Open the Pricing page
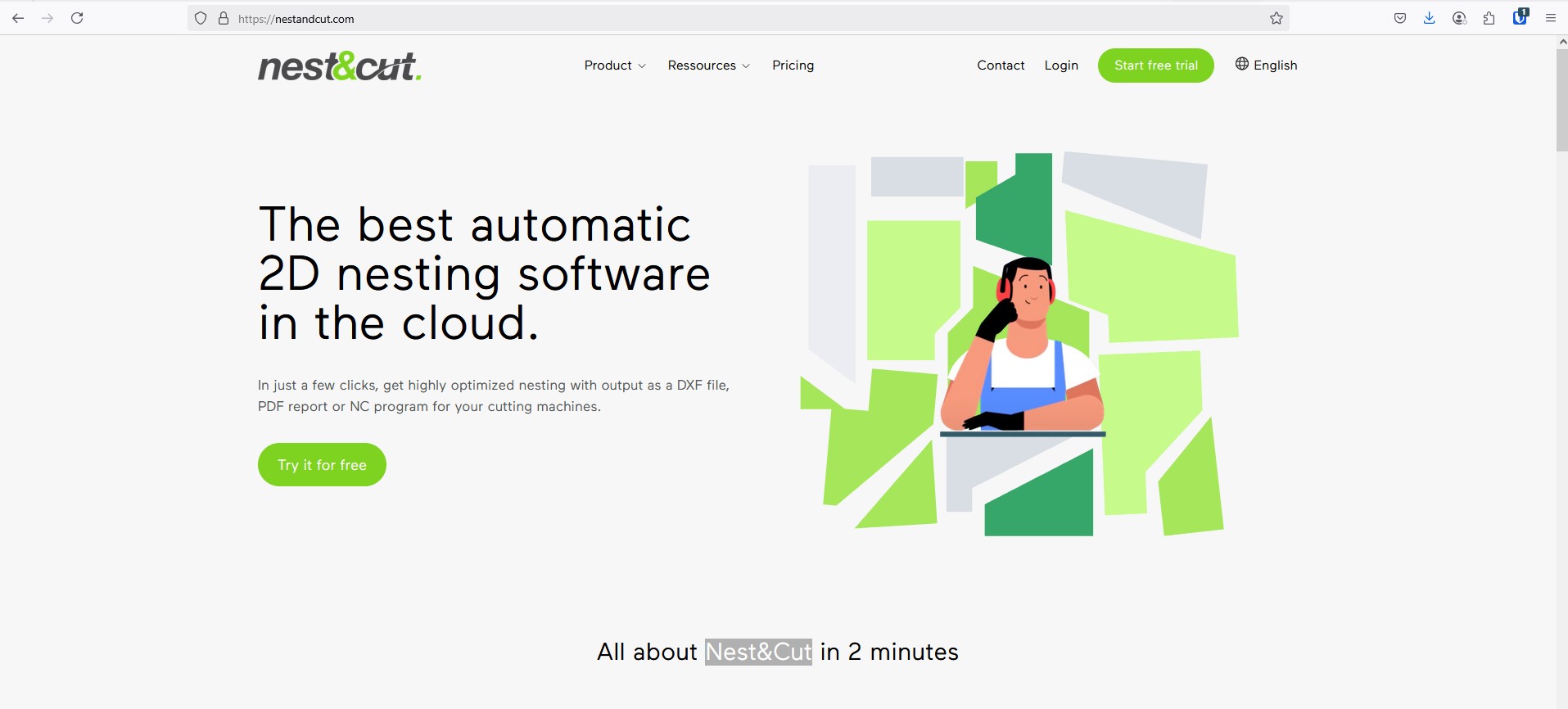Image resolution: width=1568 pixels, height=709 pixels. (793, 65)
